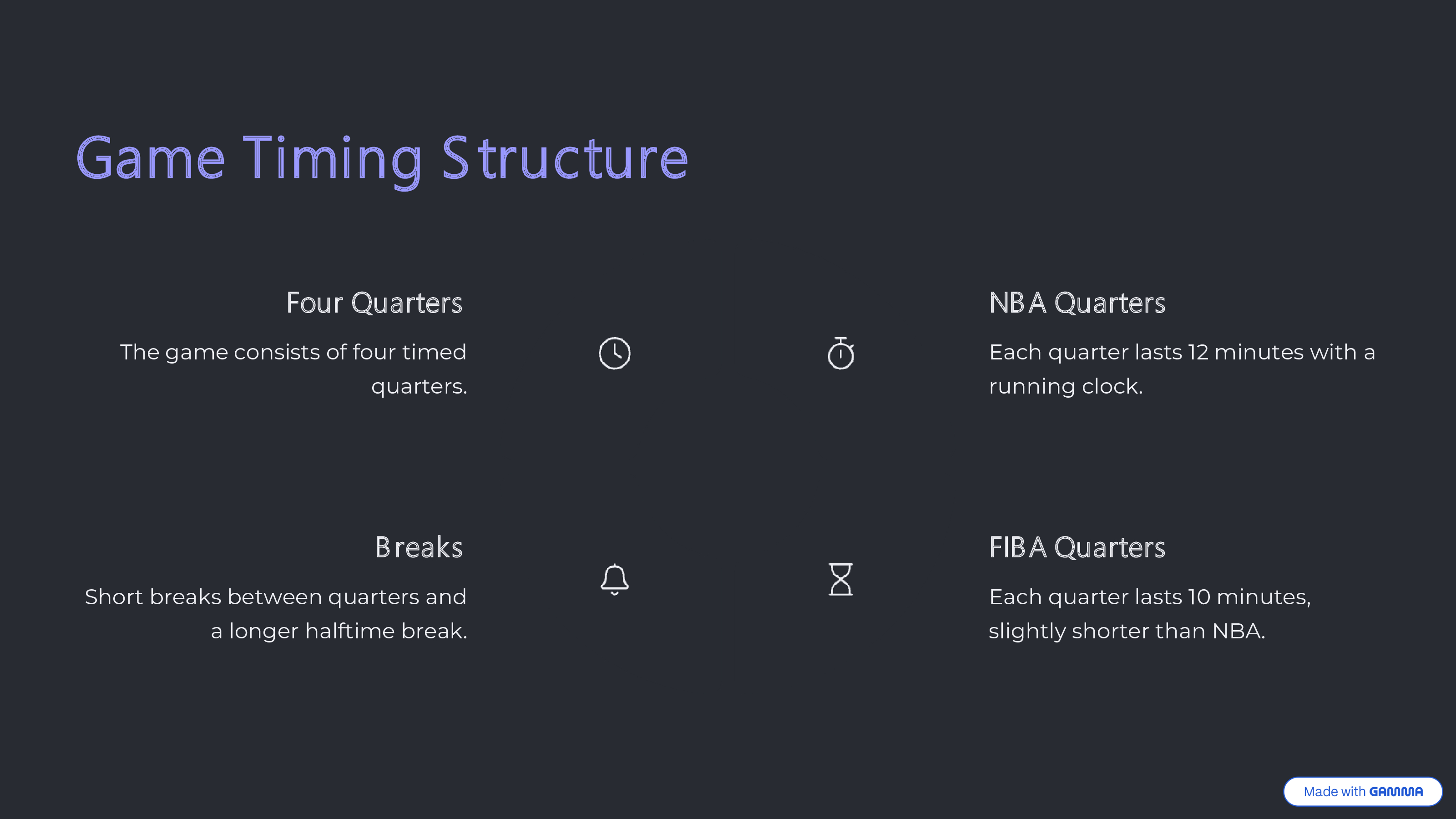This screenshot has width=1456, height=819.
Task: Click 'Short breaks between quarters and' line
Action: tap(276, 597)
